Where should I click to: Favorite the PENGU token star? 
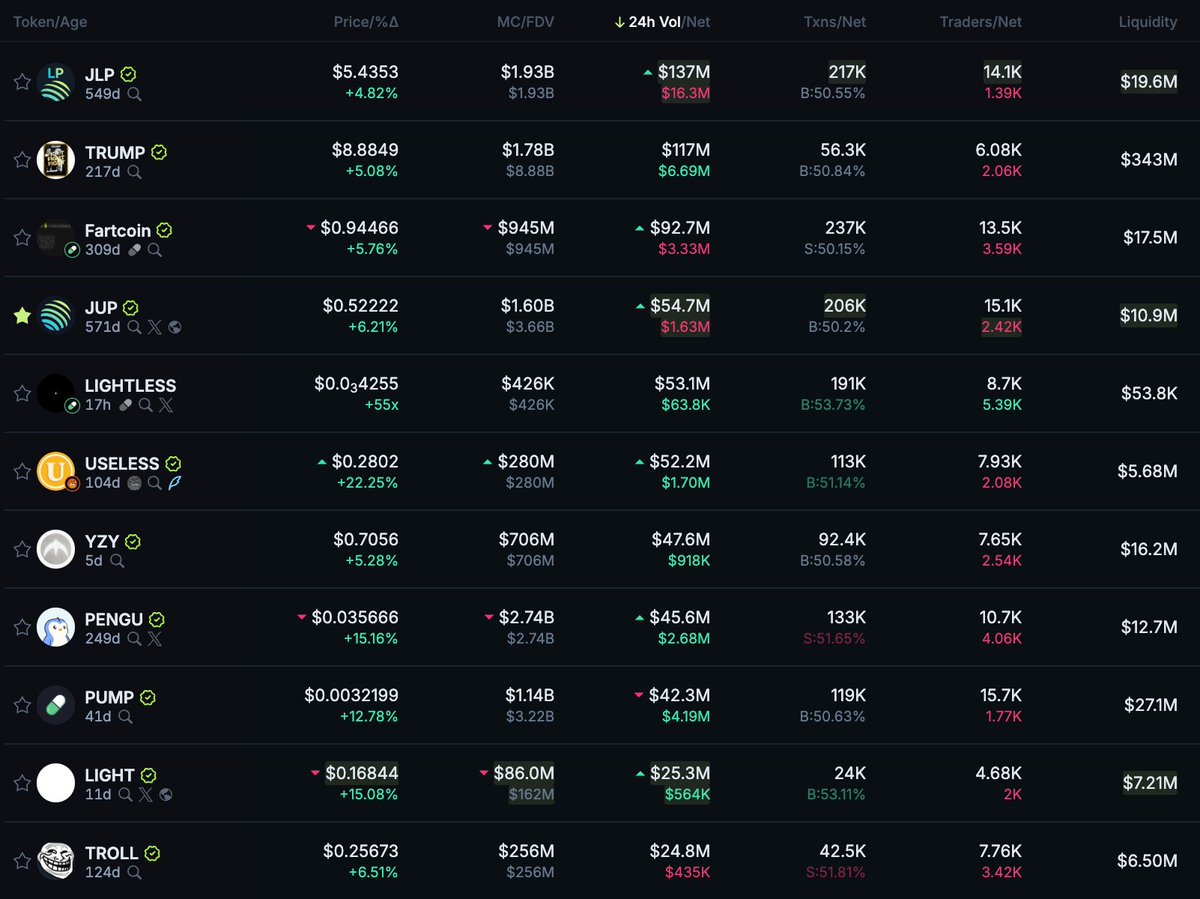point(22,628)
